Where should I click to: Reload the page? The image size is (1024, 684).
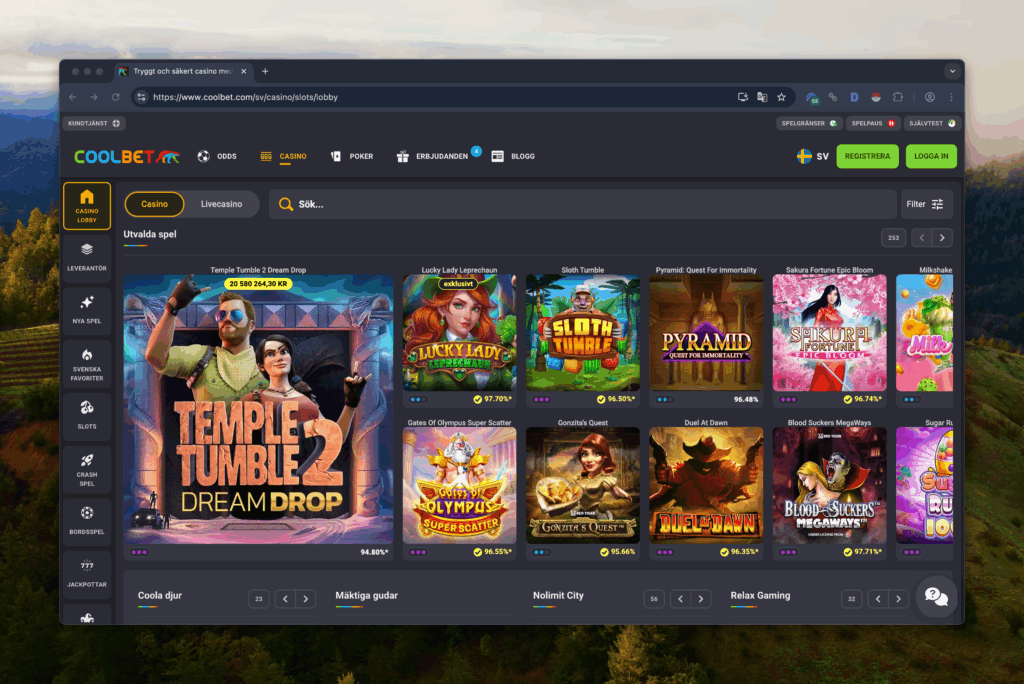[x=116, y=97]
